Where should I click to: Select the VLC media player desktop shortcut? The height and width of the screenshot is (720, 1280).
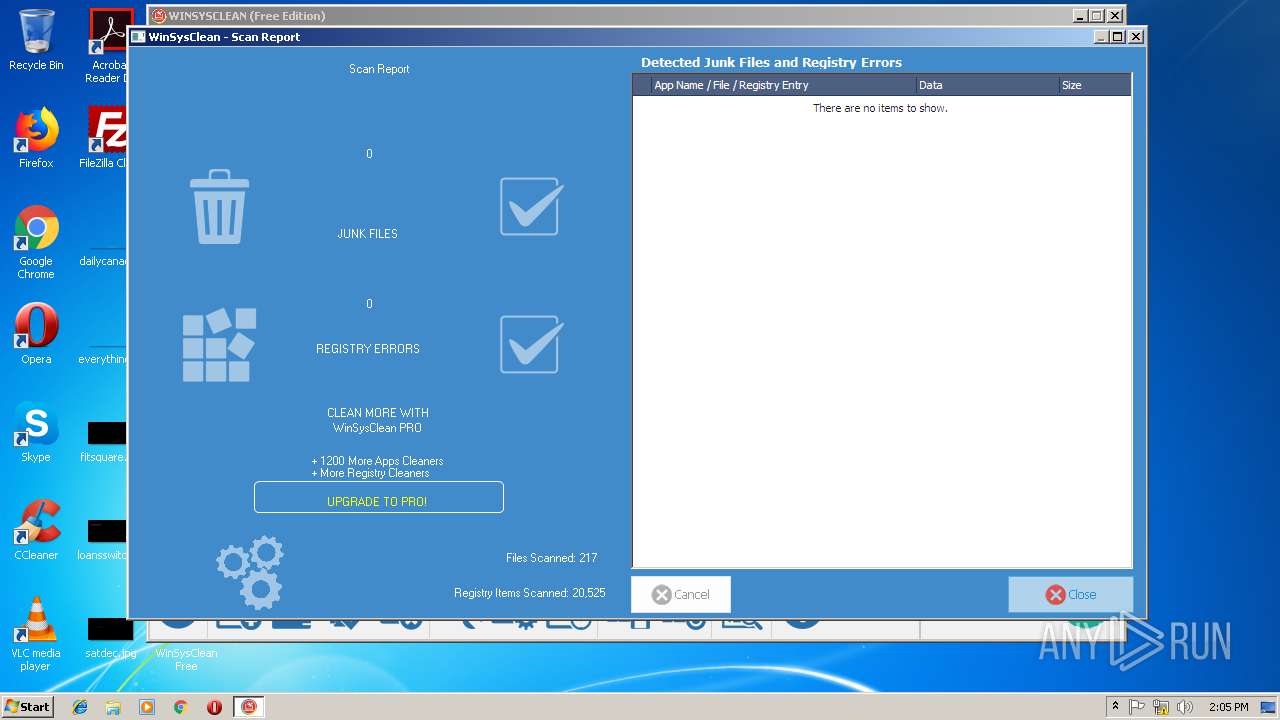(x=36, y=634)
